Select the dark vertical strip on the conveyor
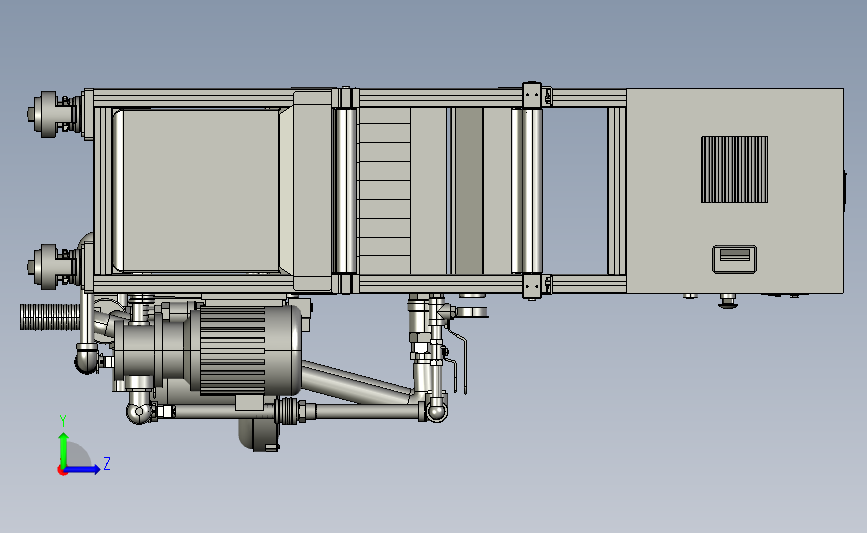 click(468, 191)
